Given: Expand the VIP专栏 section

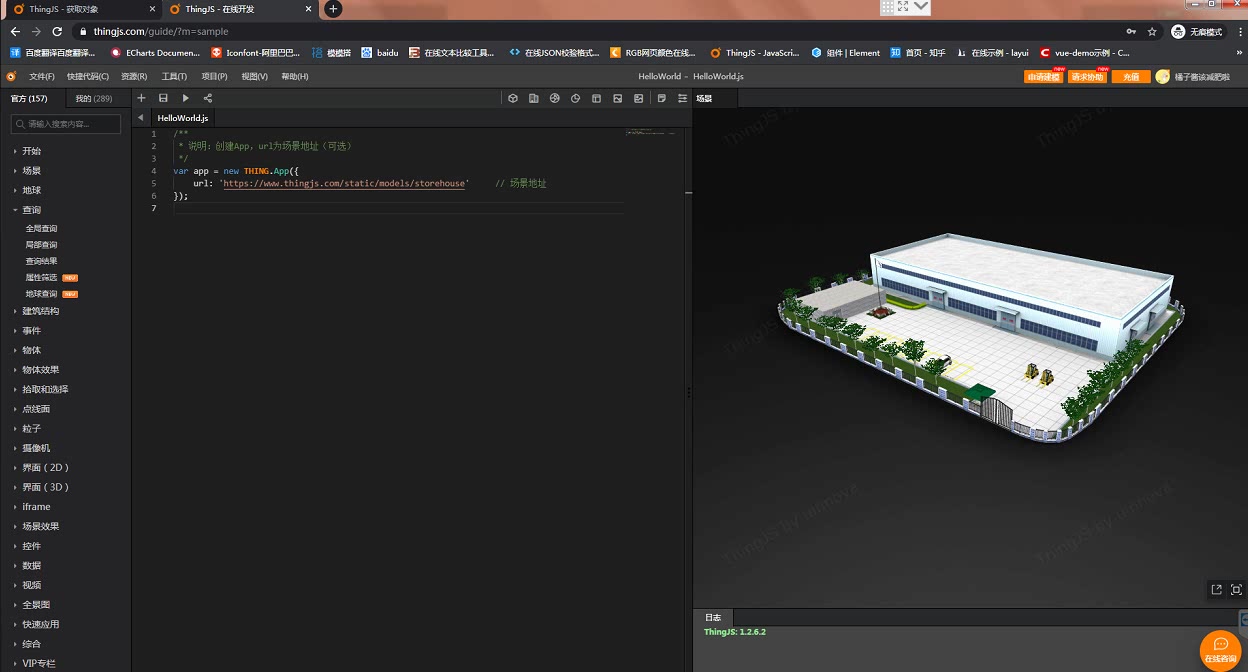Looking at the screenshot, I should 36,662.
